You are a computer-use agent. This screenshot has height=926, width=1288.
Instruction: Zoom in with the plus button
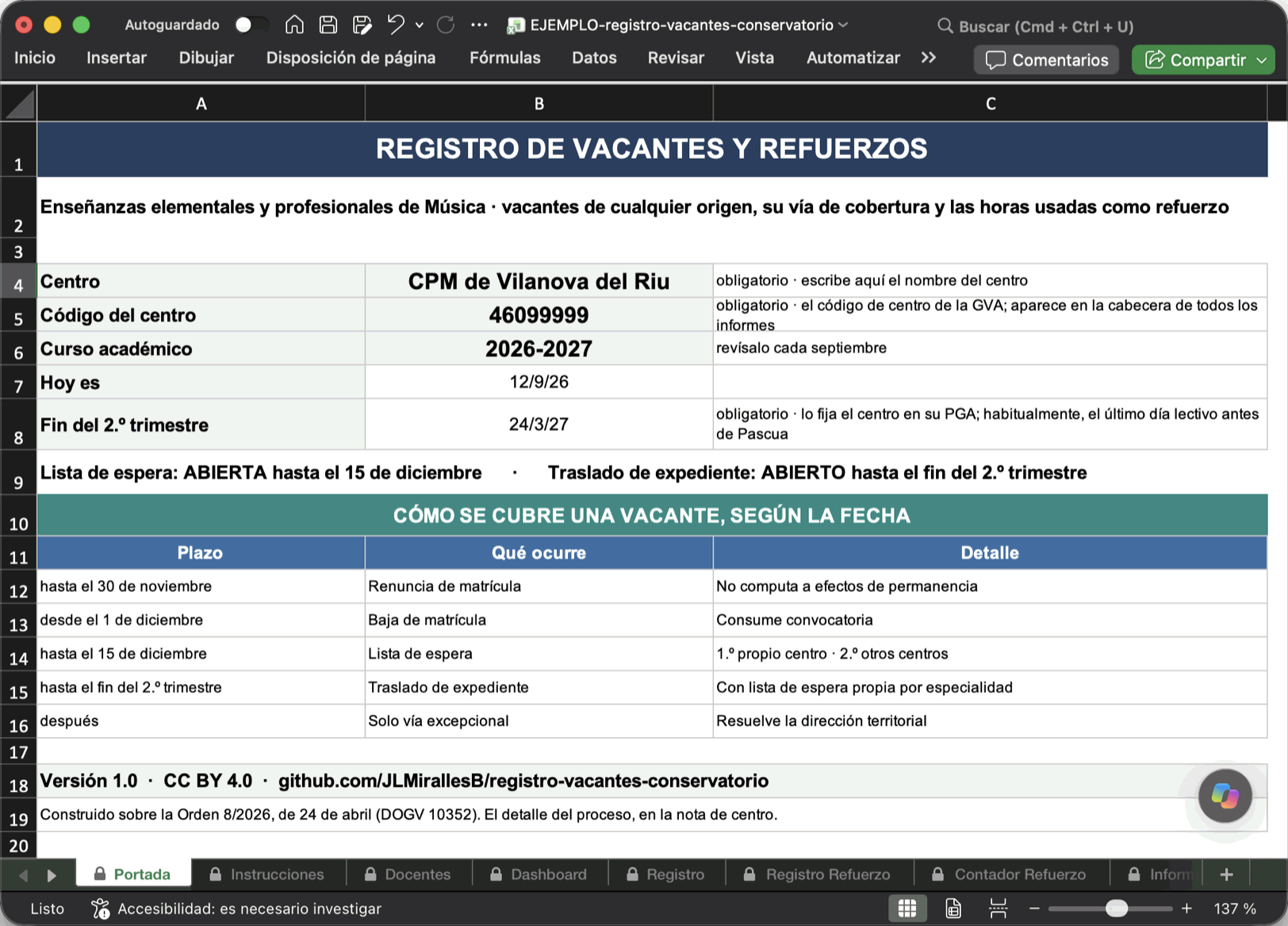pyautogui.click(x=1186, y=909)
